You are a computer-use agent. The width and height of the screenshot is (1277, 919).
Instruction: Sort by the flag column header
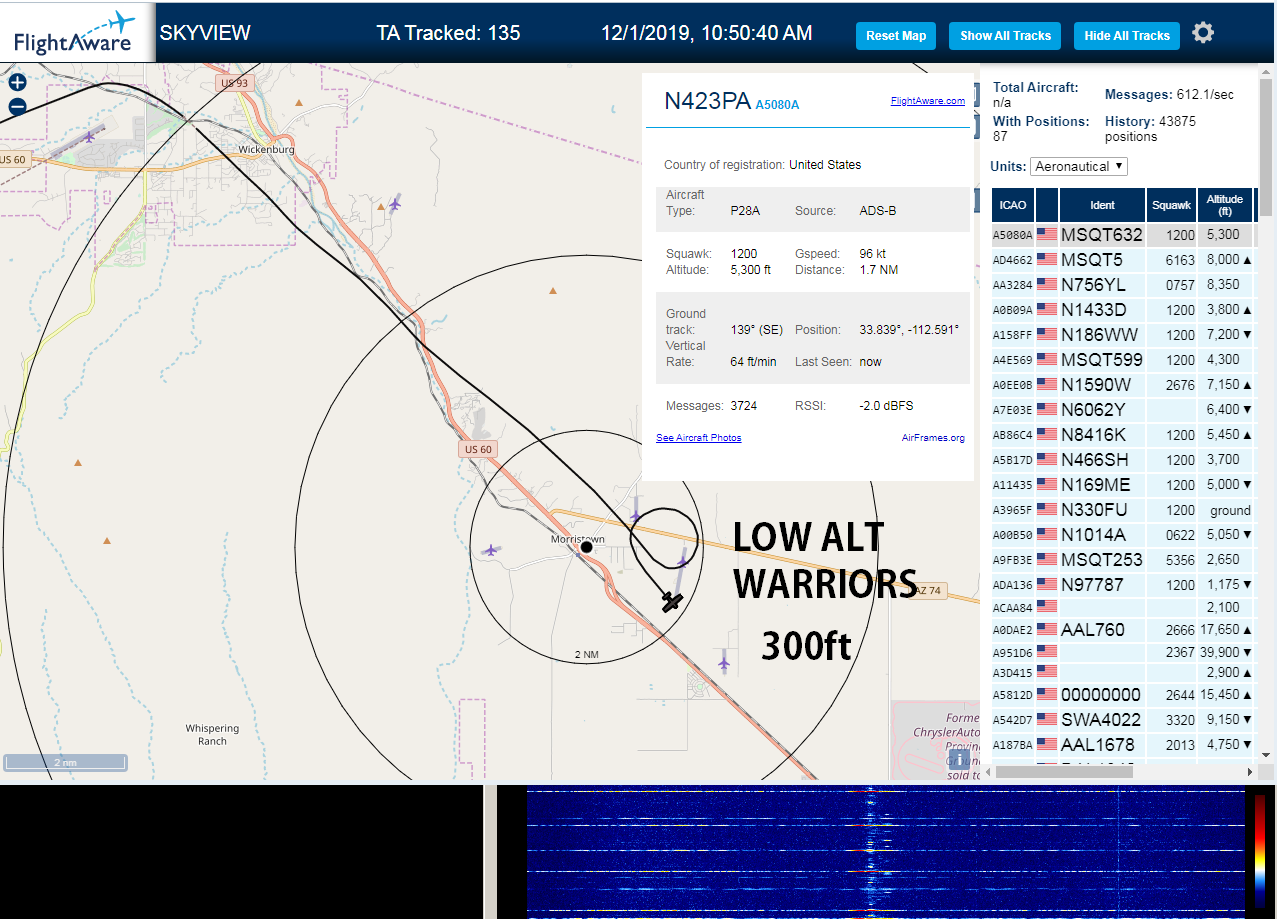point(1047,205)
